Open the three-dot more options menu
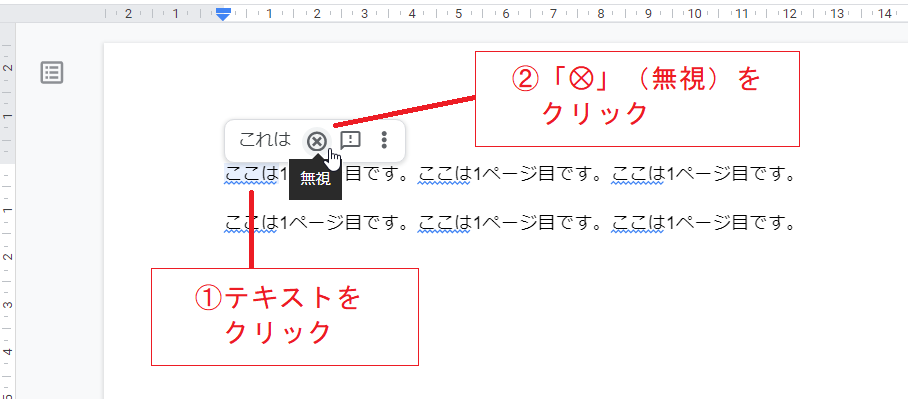 click(x=383, y=140)
